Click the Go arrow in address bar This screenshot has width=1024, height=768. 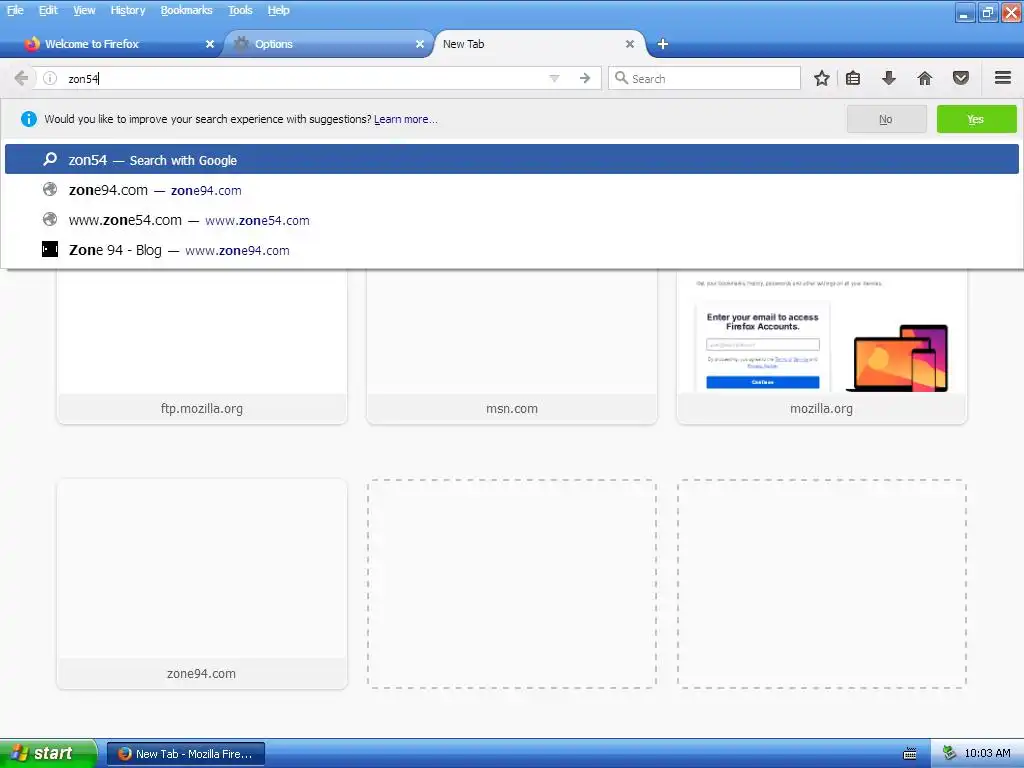tap(585, 78)
